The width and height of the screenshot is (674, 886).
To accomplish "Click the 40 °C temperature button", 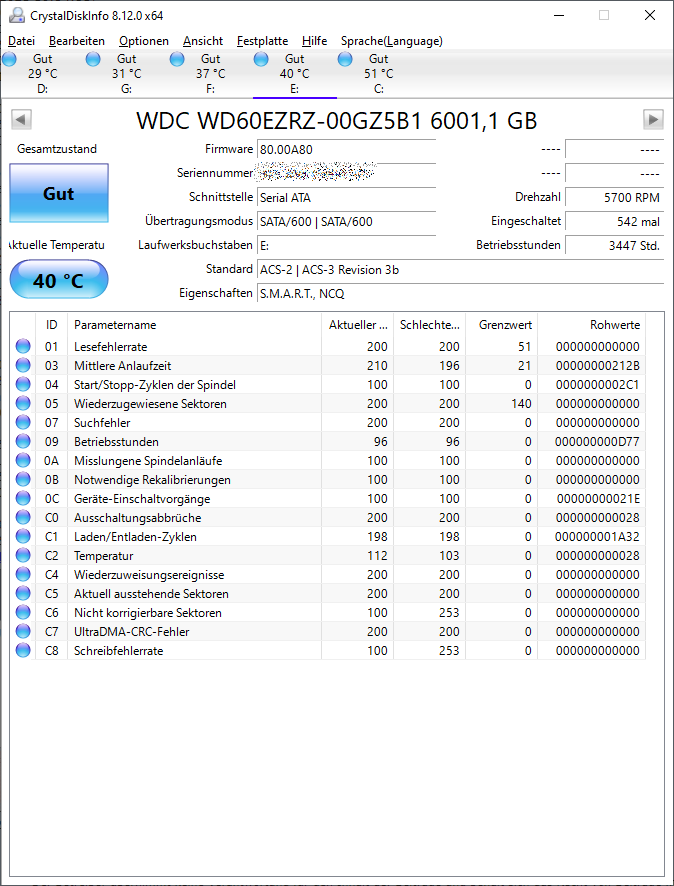I will 59,280.
